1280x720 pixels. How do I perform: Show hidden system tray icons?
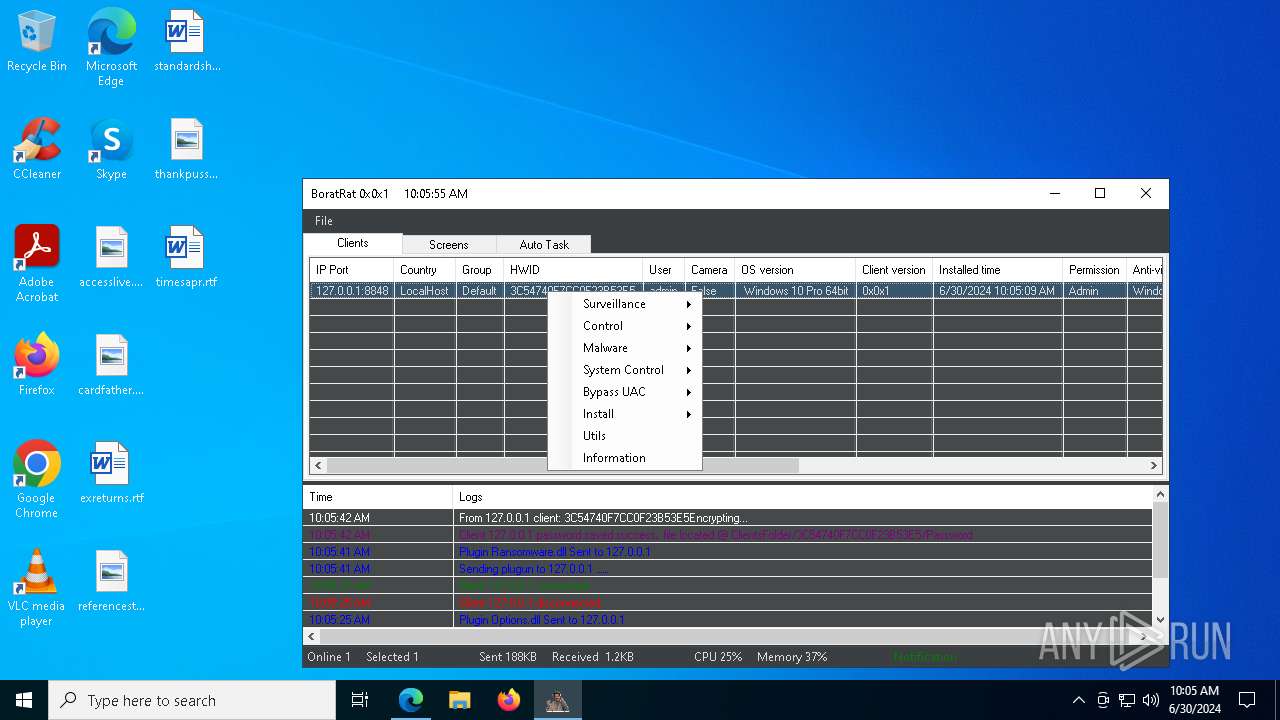(1078, 700)
